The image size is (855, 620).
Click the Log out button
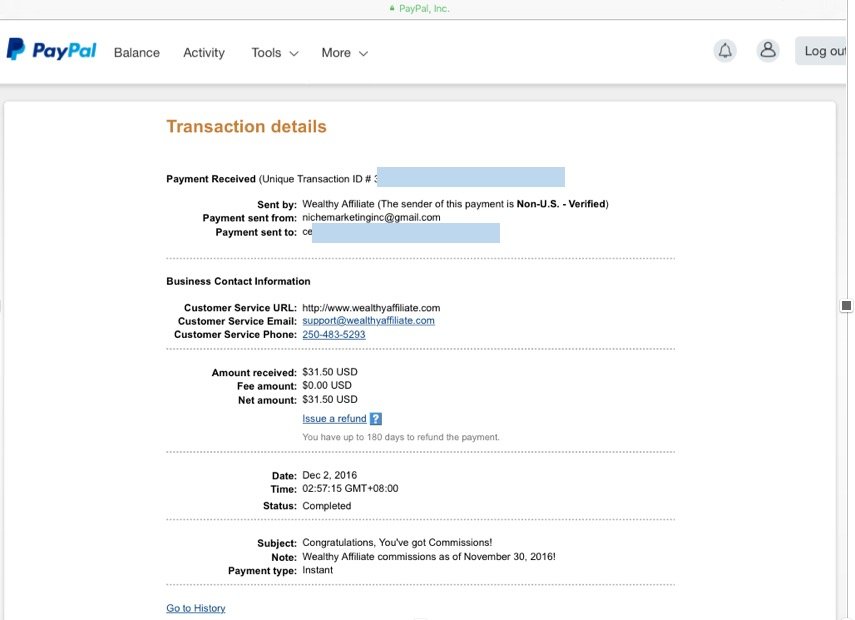823,51
